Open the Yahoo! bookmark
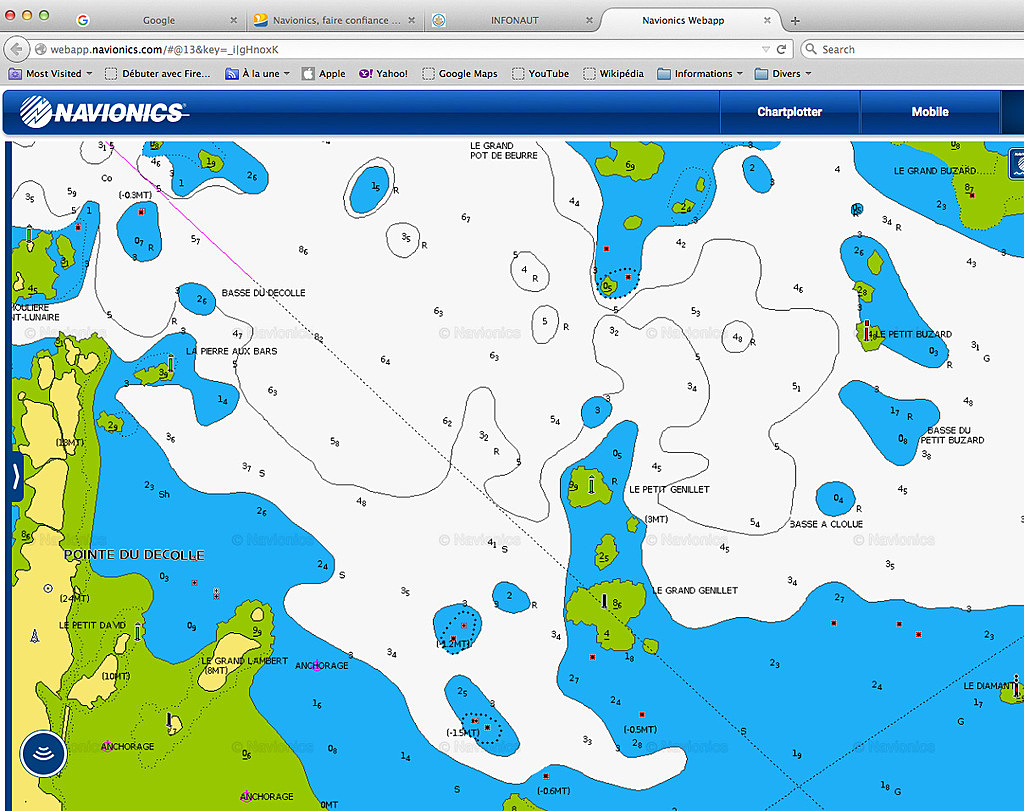This screenshot has width=1024, height=811. (383, 74)
